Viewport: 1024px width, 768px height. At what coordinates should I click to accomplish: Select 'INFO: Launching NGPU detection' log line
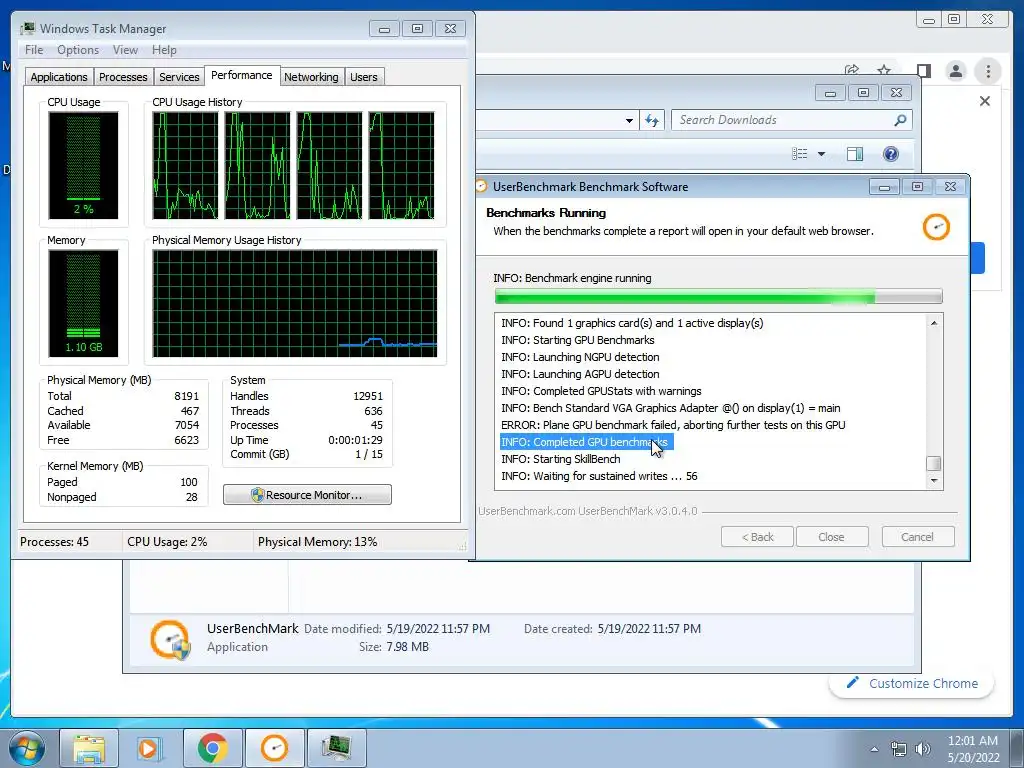tap(580, 357)
